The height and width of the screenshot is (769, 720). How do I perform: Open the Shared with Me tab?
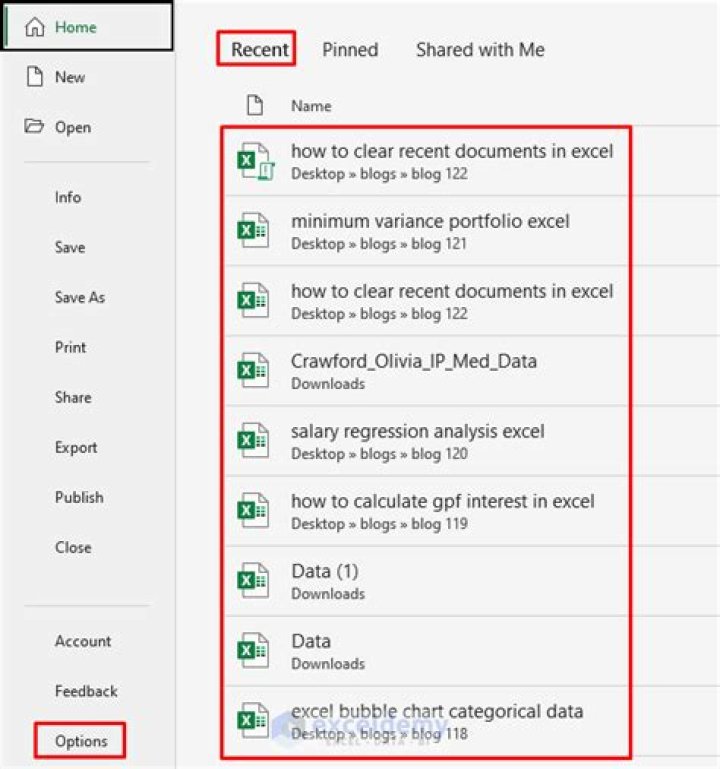tap(480, 50)
